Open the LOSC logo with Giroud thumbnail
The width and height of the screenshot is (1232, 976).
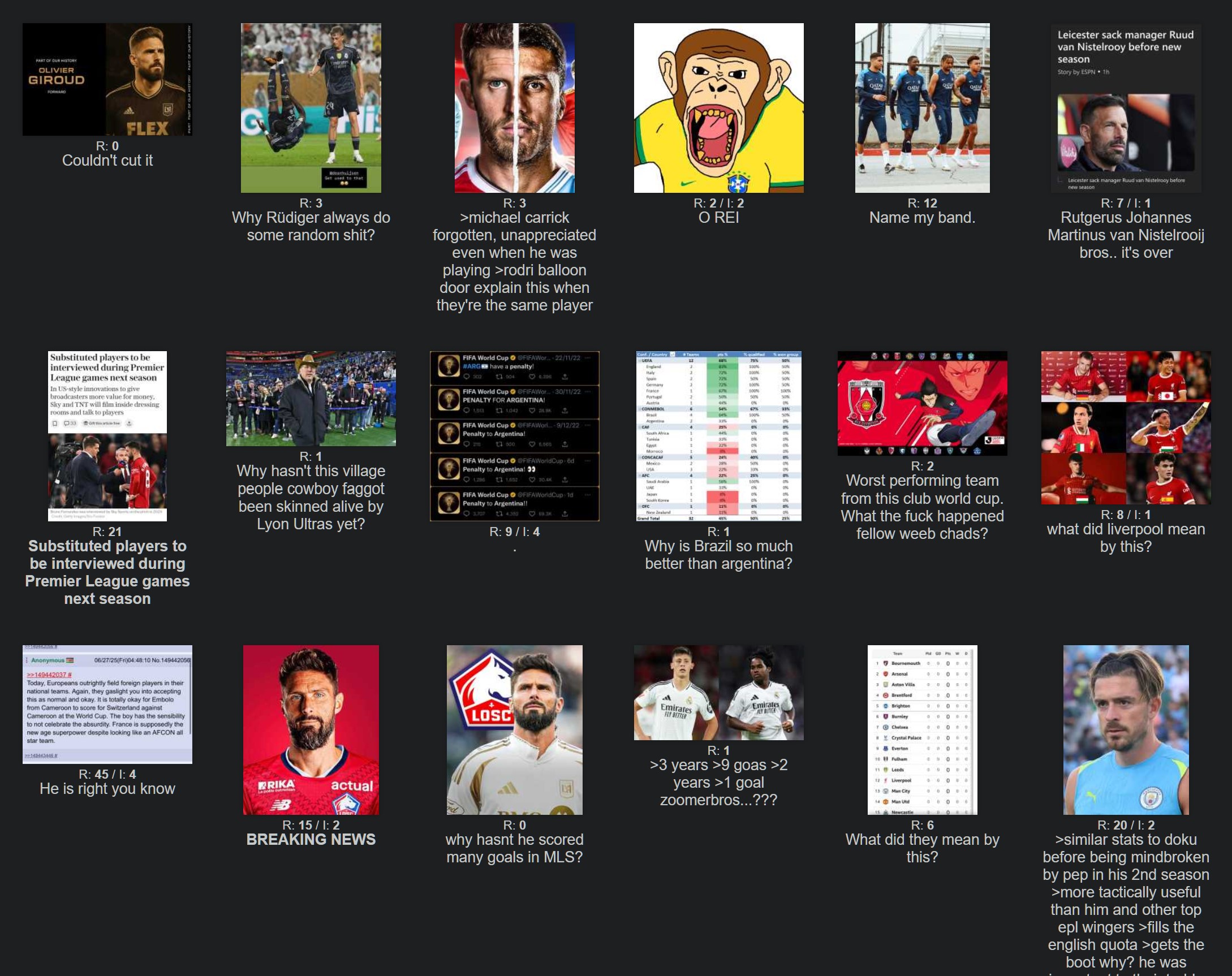[514, 730]
